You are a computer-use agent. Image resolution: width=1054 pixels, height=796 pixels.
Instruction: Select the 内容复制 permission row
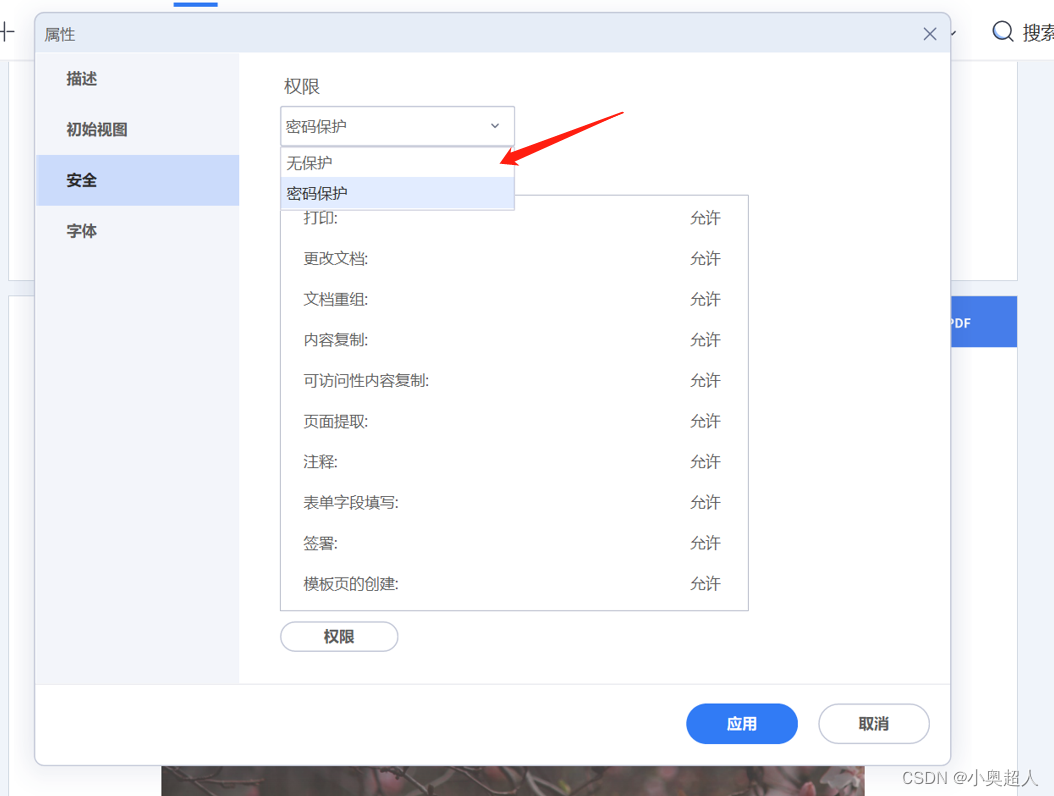[514, 340]
